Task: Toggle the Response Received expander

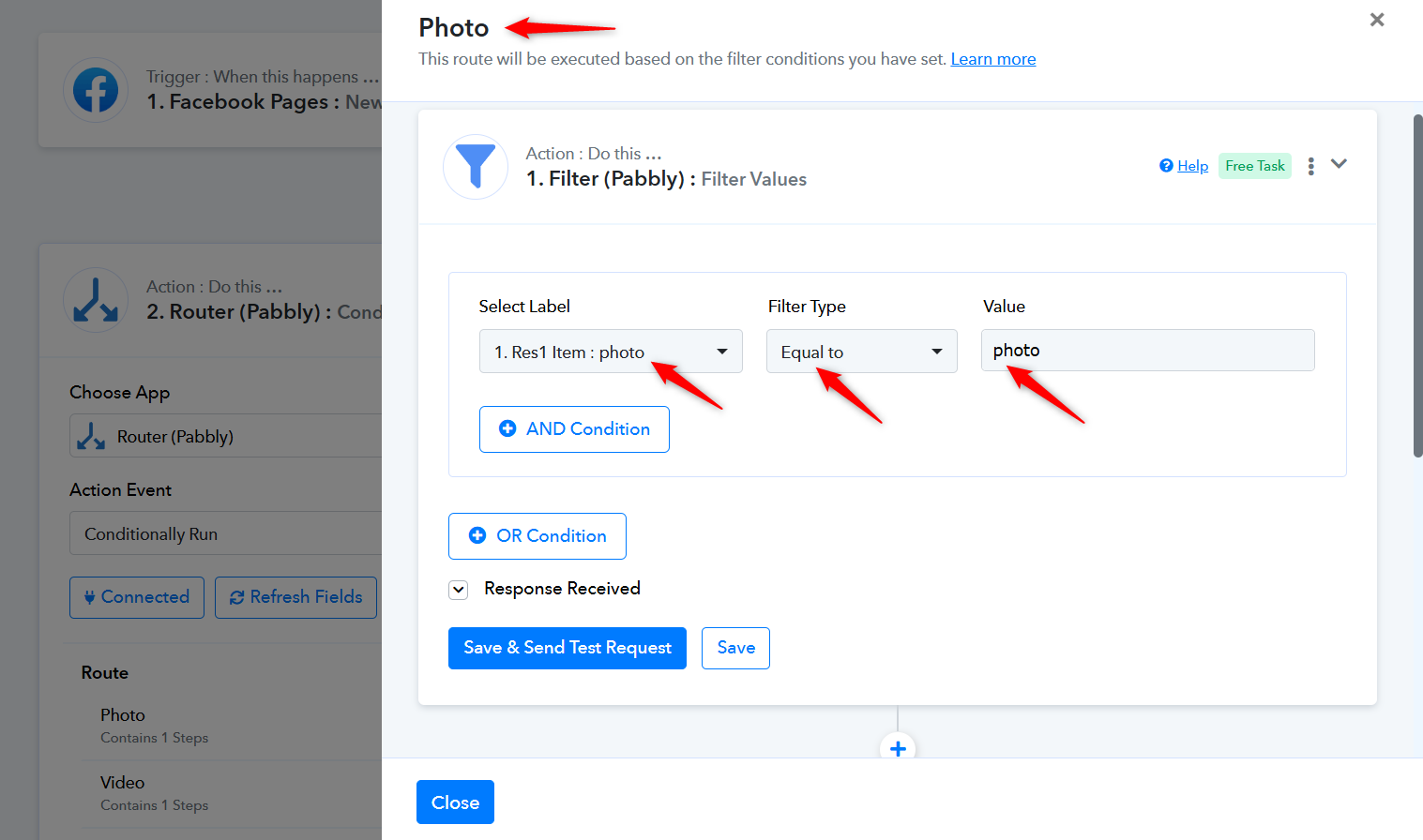Action: click(x=459, y=590)
